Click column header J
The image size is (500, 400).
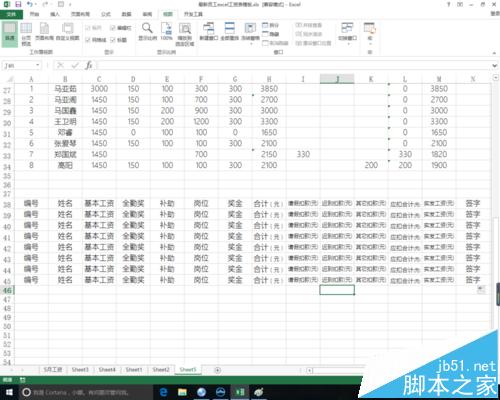click(337, 79)
